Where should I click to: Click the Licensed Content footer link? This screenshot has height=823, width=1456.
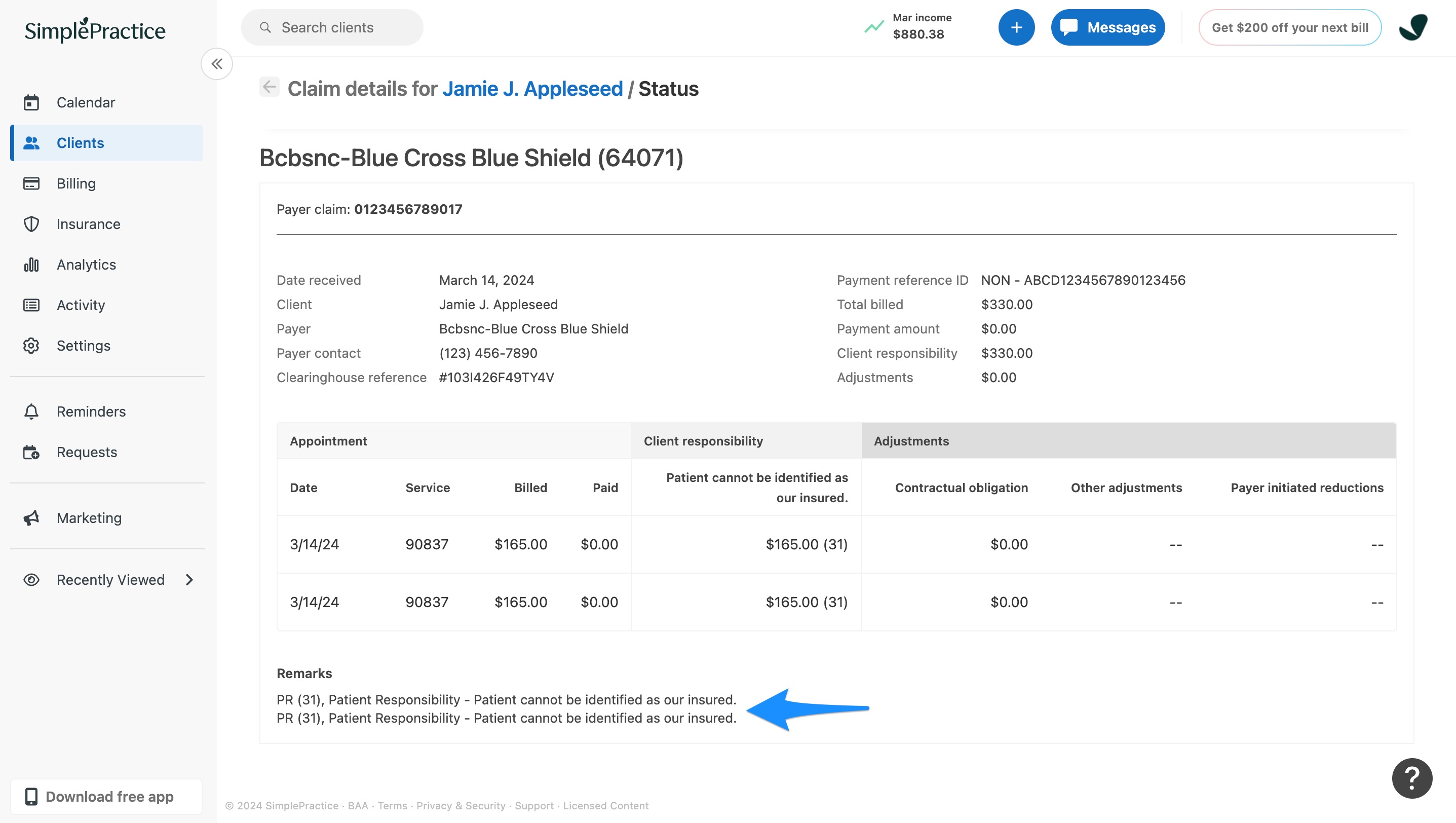[x=605, y=805]
